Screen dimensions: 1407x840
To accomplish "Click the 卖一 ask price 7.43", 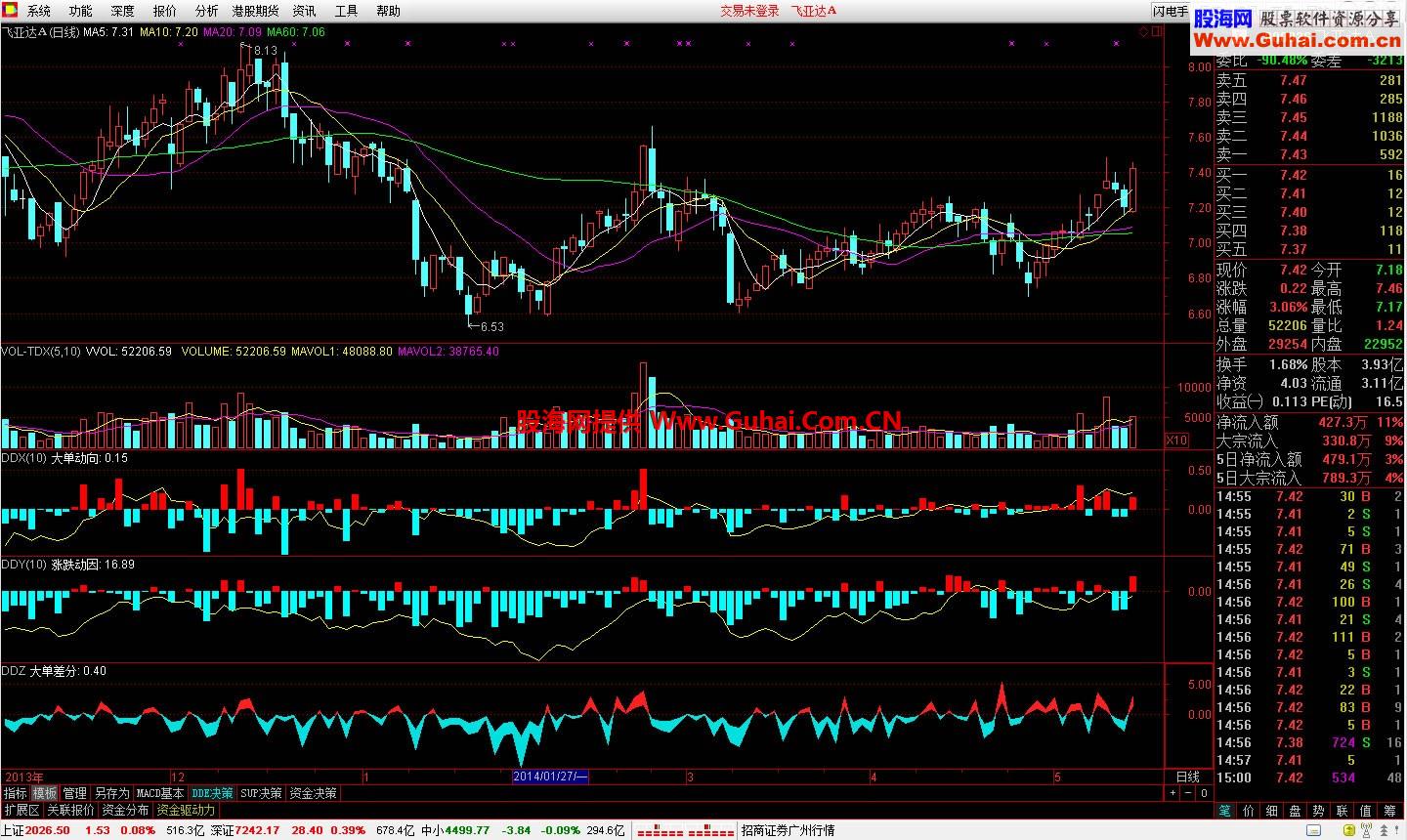I will pyautogui.click(x=1293, y=154).
